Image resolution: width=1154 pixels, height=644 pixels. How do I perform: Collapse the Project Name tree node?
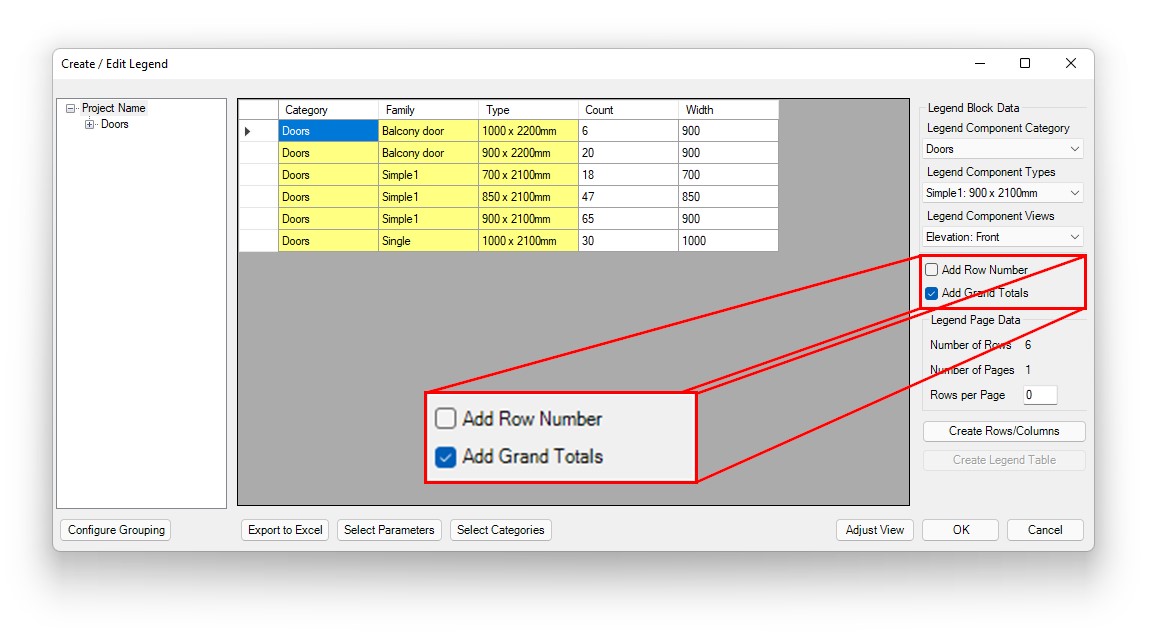coord(70,108)
